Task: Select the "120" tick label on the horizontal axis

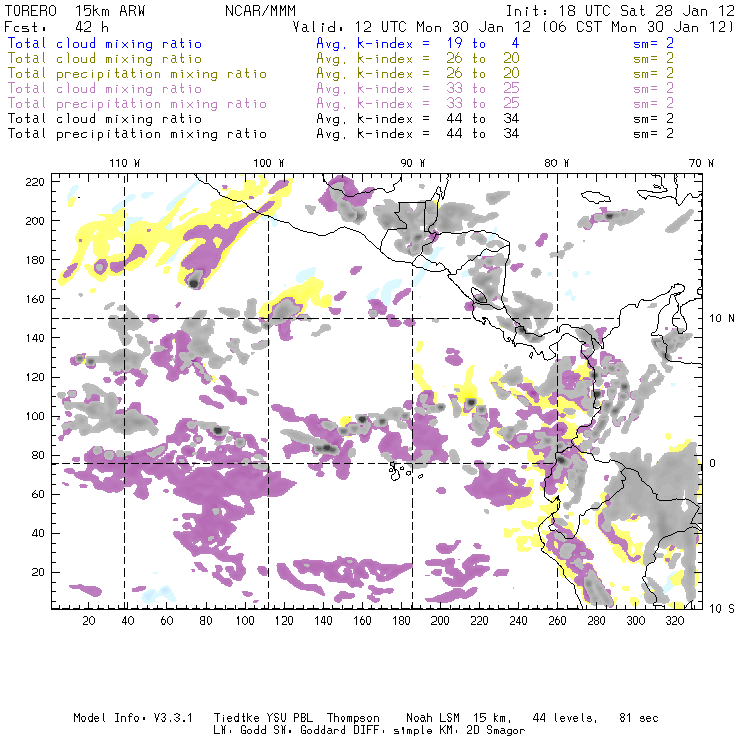Action: coord(284,621)
